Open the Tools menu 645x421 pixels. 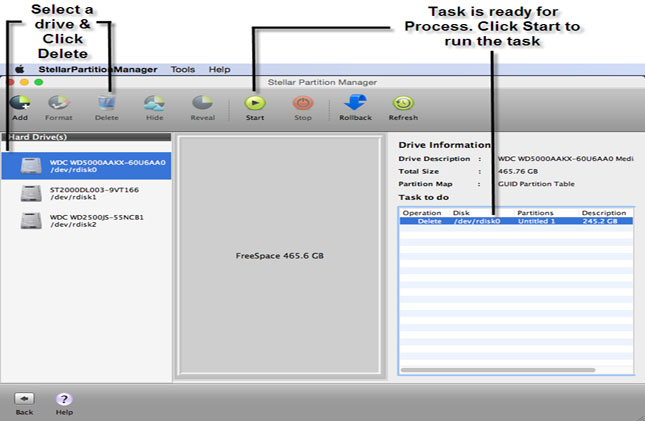183,69
